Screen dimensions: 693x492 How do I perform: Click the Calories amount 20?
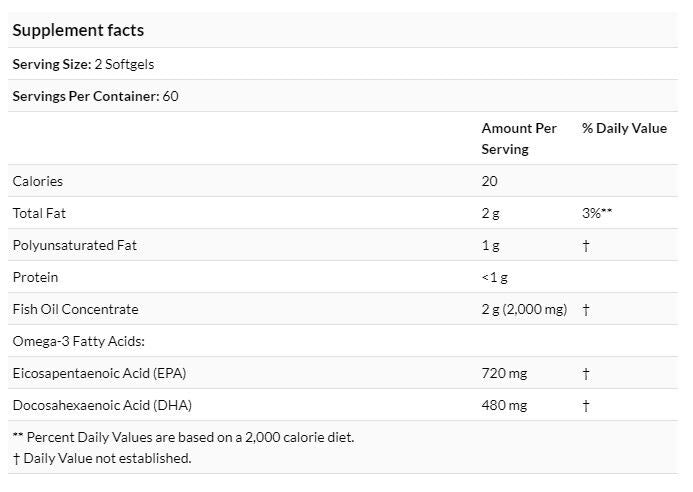[489, 181]
